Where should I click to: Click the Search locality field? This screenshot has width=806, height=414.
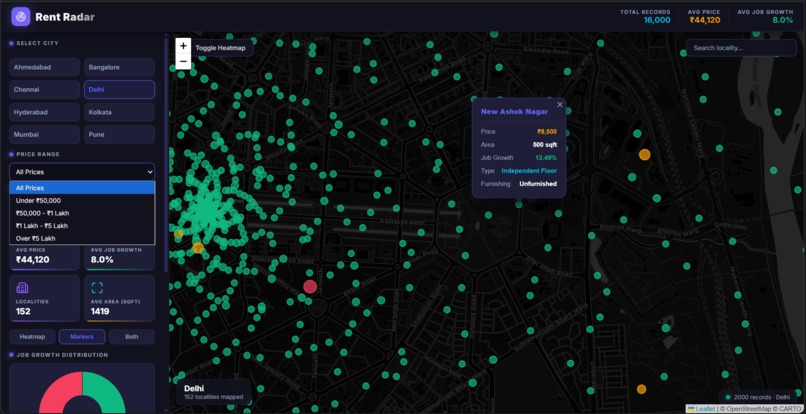pyautogui.click(x=741, y=48)
